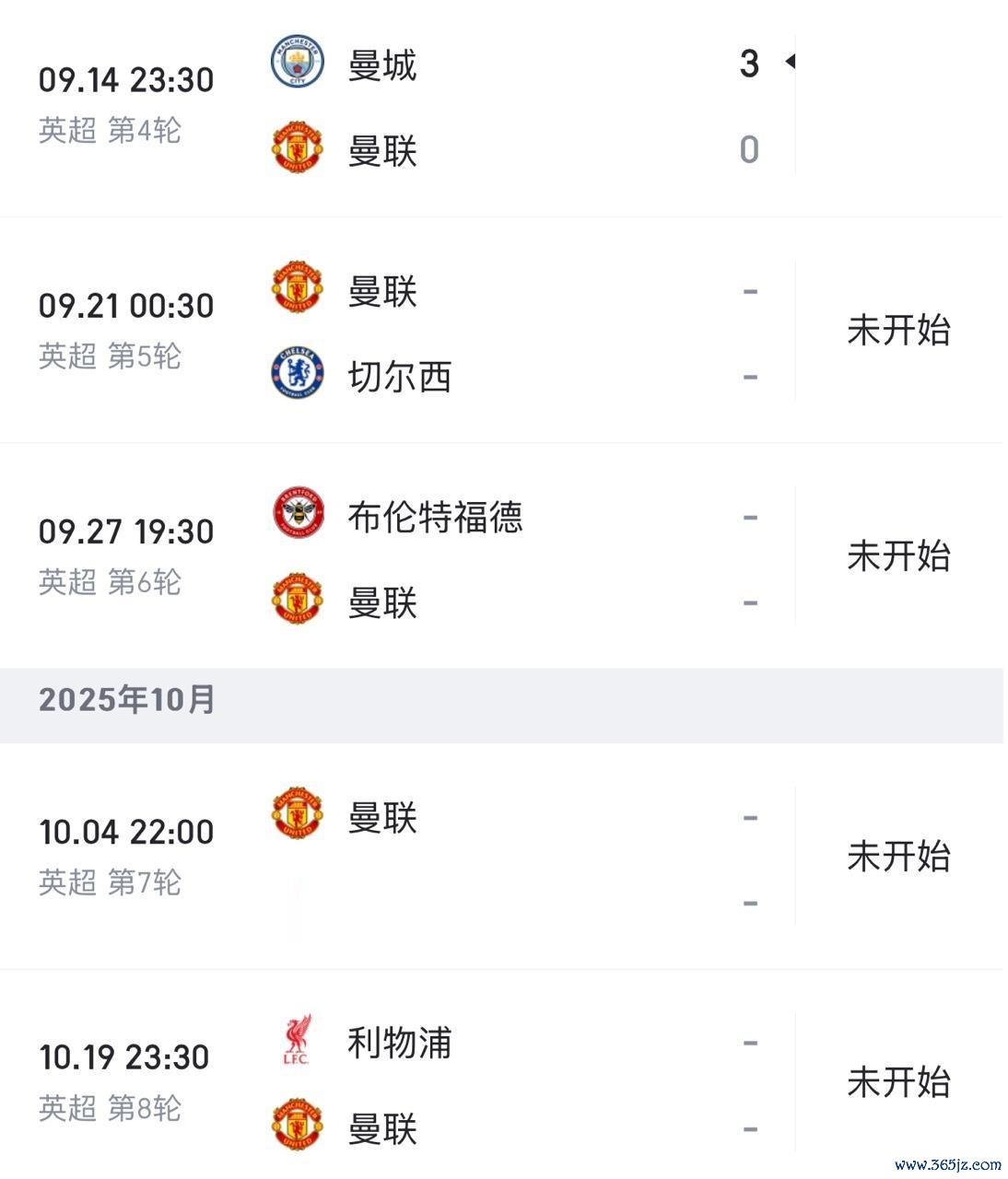Image resolution: width=1008 pixels, height=1179 pixels.
Task: Open 未开始 status for Chelsea match
Action: pyautogui.click(x=898, y=330)
